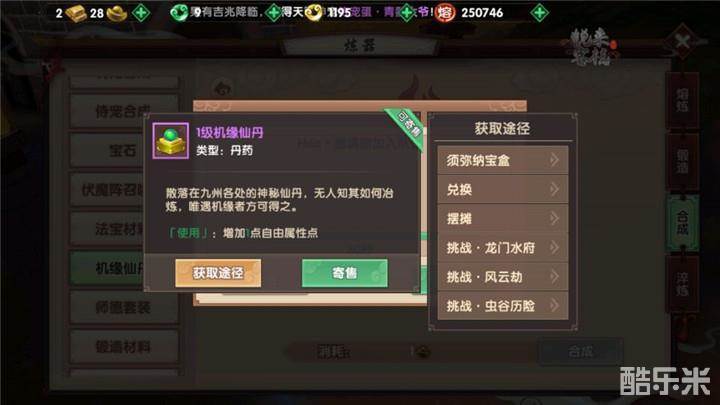This screenshot has width=720, height=405.
Task: Click green plus next to 28 silver
Action: click(x=141, y=13)
